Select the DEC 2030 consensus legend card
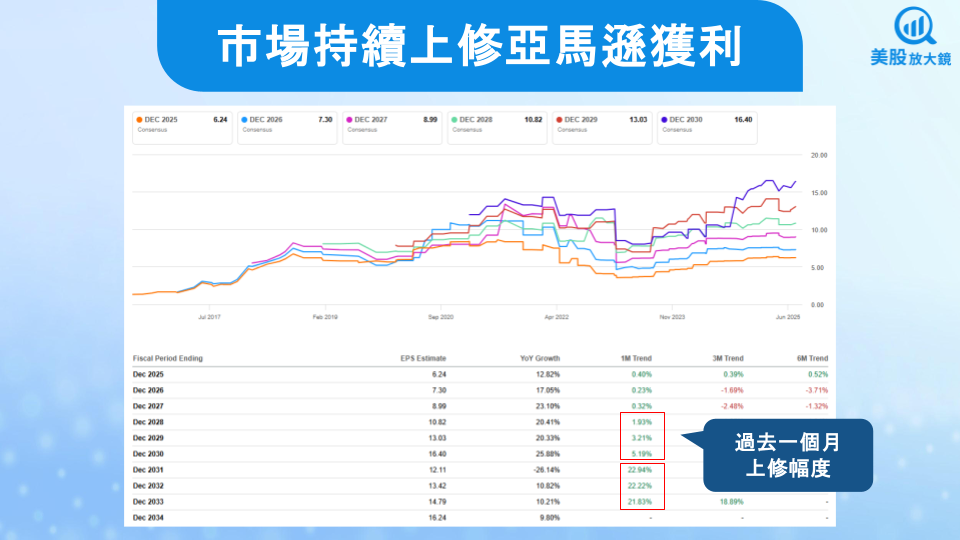This screenshot has height=540, width=960. pyautogui.click(x=707, y=128)
